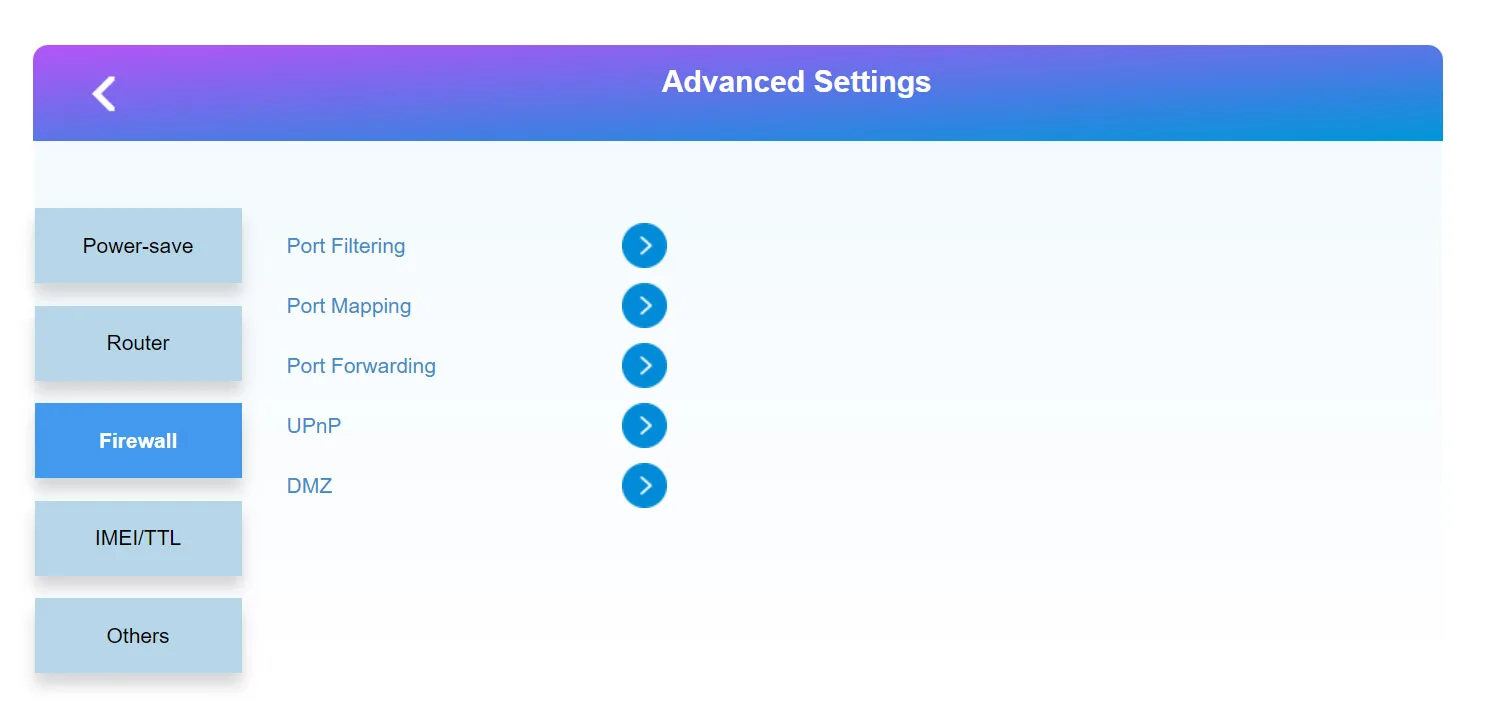
Task: Select the Firewall tab
Action: click(138, 441)
